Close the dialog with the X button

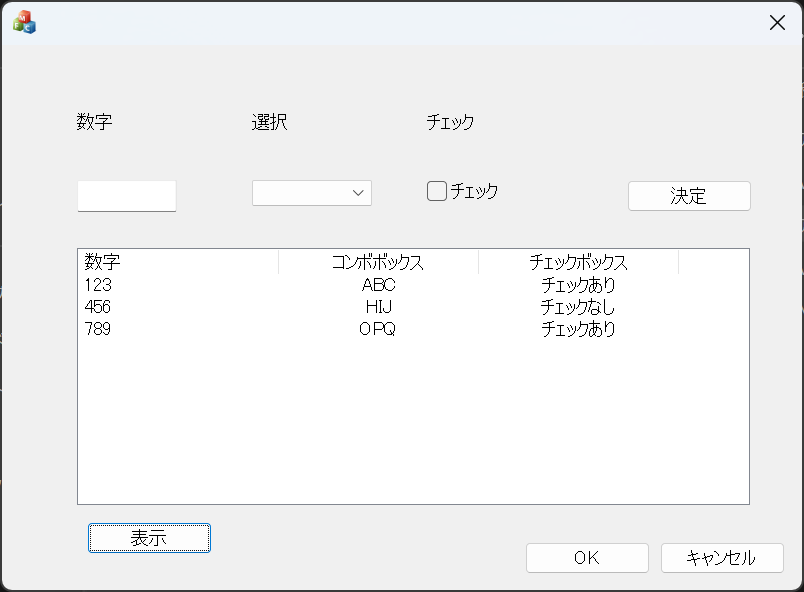point(777,23)
